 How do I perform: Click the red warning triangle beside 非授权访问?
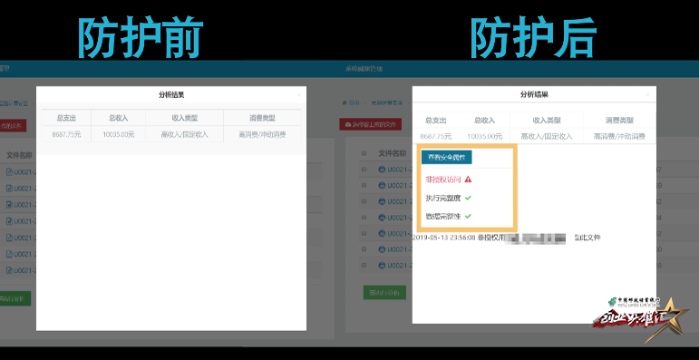468,180
